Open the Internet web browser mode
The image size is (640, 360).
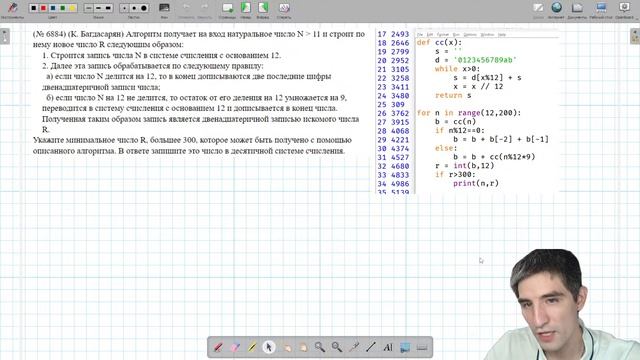point(556,9)
